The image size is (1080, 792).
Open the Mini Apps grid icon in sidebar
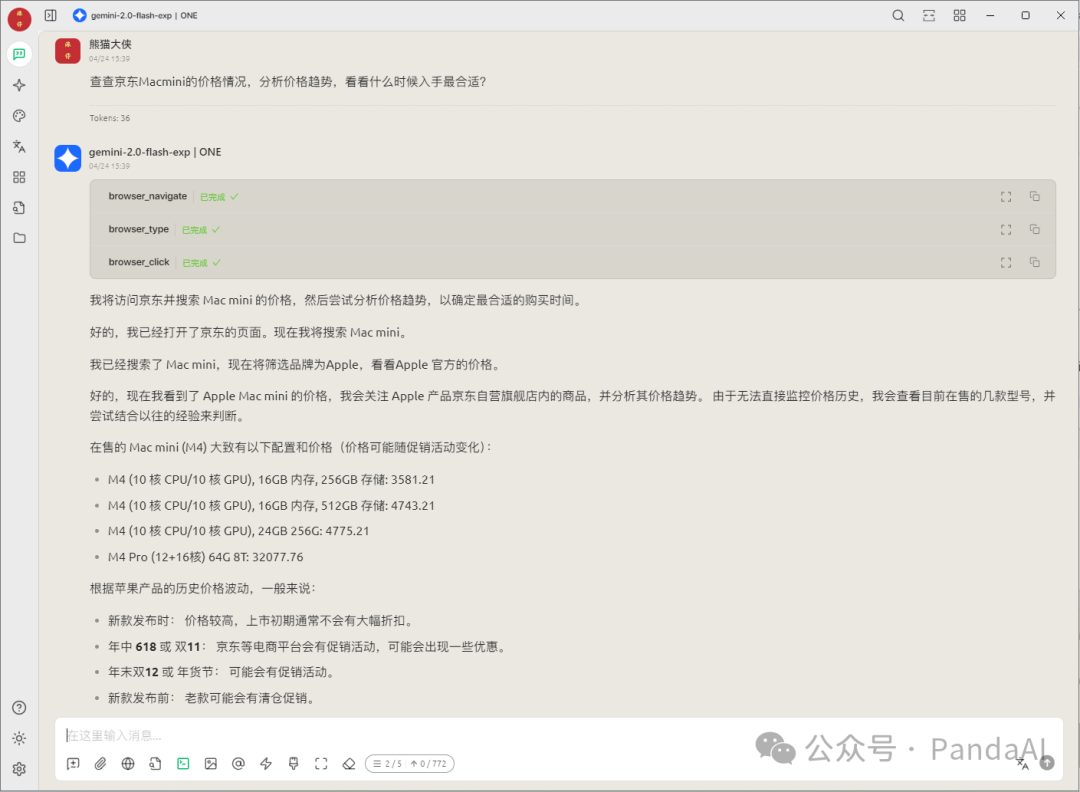[19, 177]
